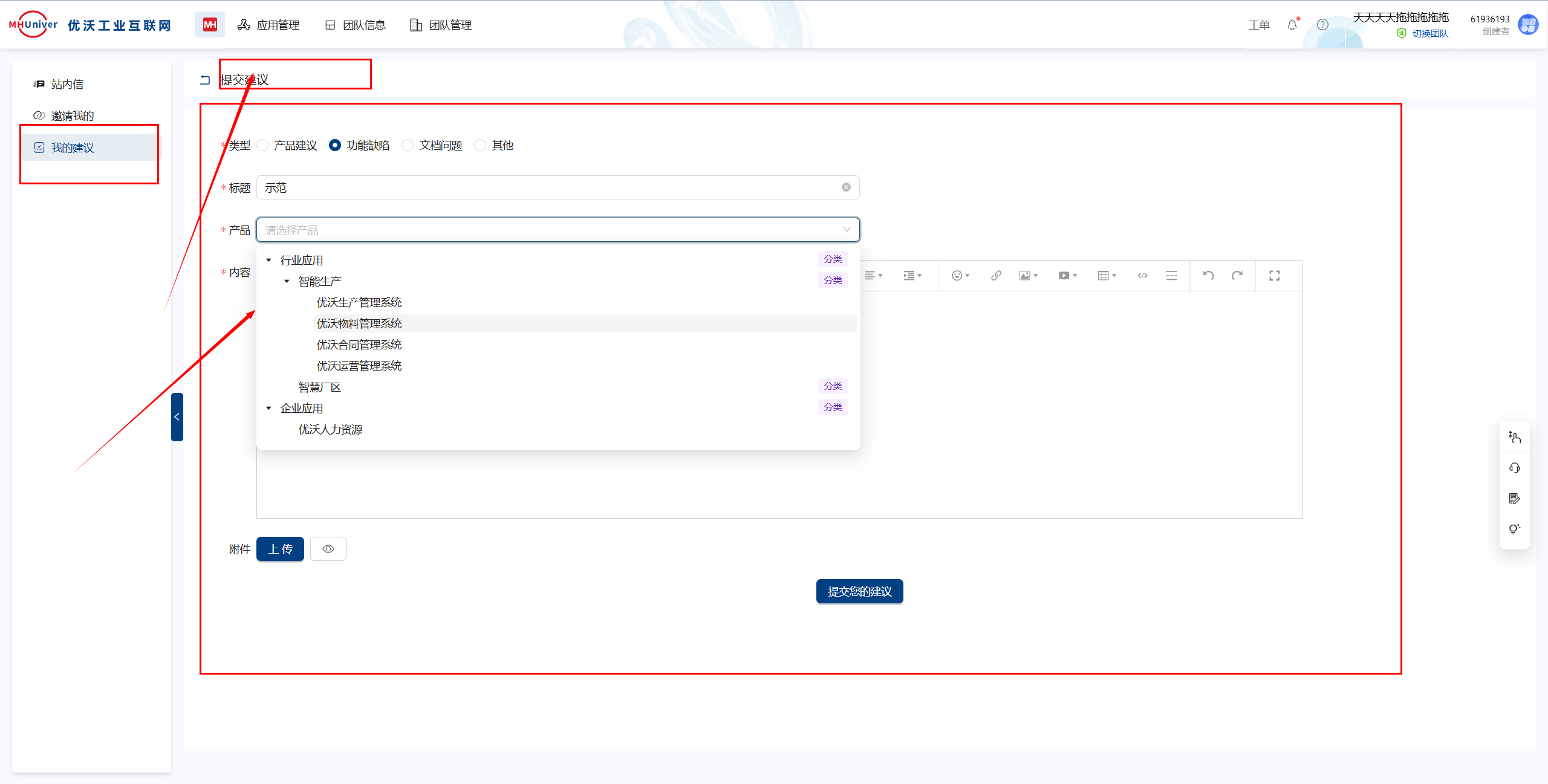Viewport: 1548px width, 784px height.
Task: Click the code block icon
Action: [x=1142, y=276]
